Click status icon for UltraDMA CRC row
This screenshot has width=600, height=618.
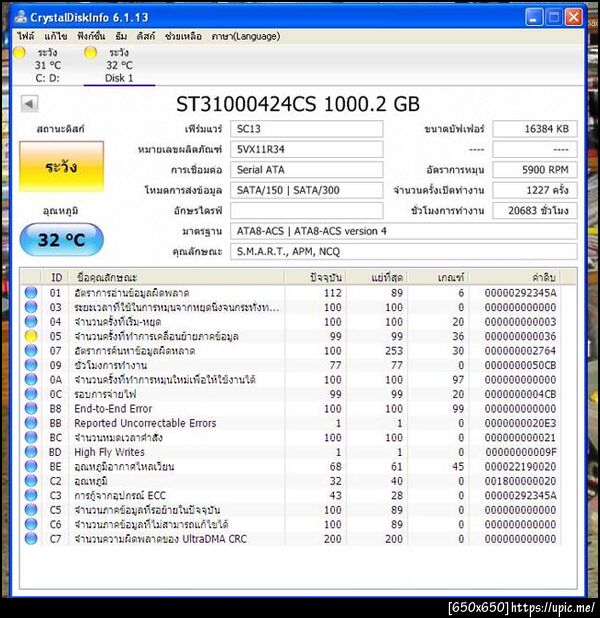[31, 538]
